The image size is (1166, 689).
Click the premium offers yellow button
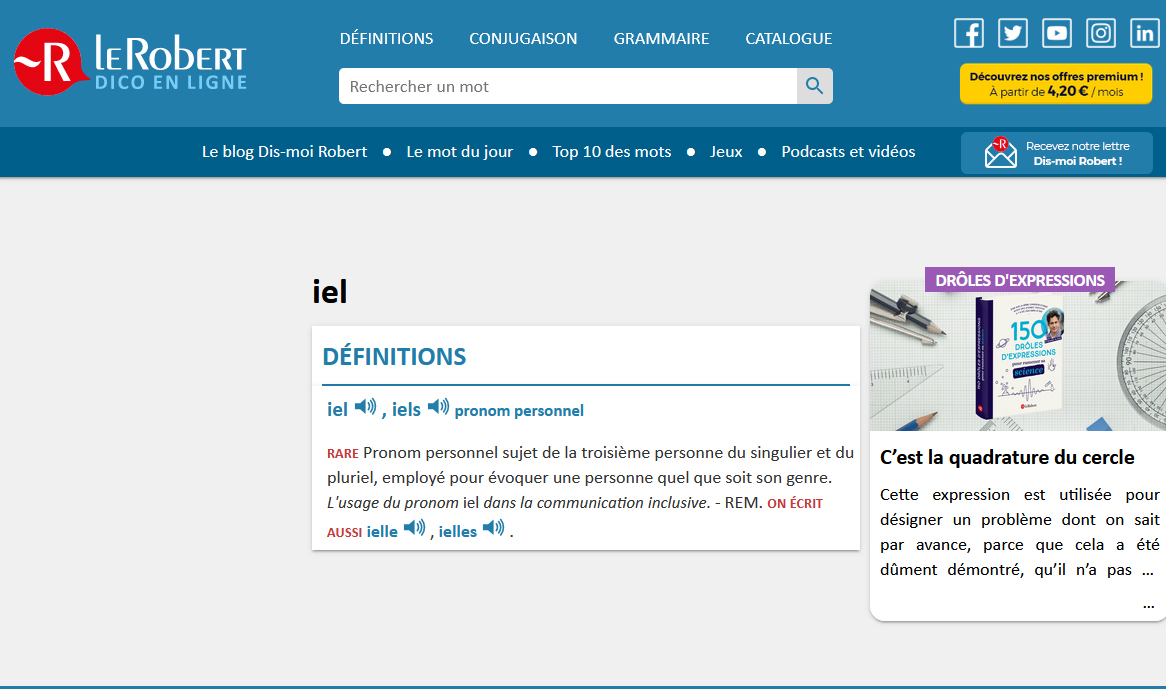point(1056,84)
